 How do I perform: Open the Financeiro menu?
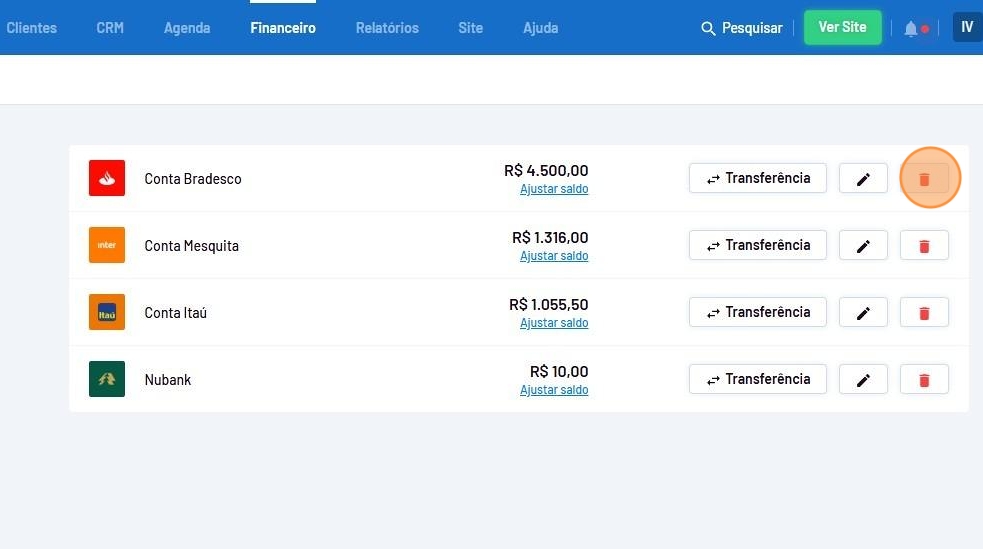(x=283, y=28)
